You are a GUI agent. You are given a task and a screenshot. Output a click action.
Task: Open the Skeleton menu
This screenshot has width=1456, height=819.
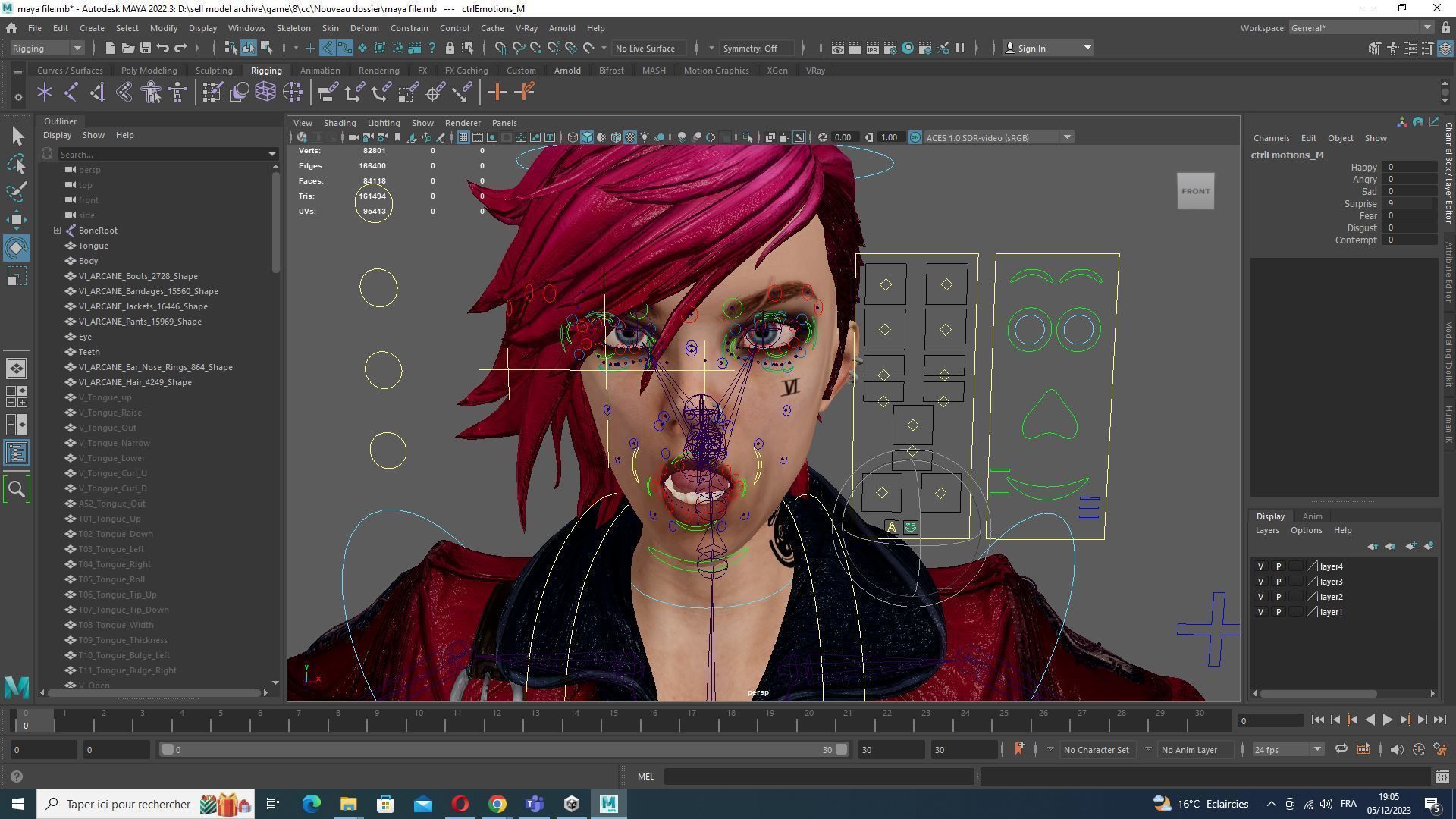click(293, 28)
